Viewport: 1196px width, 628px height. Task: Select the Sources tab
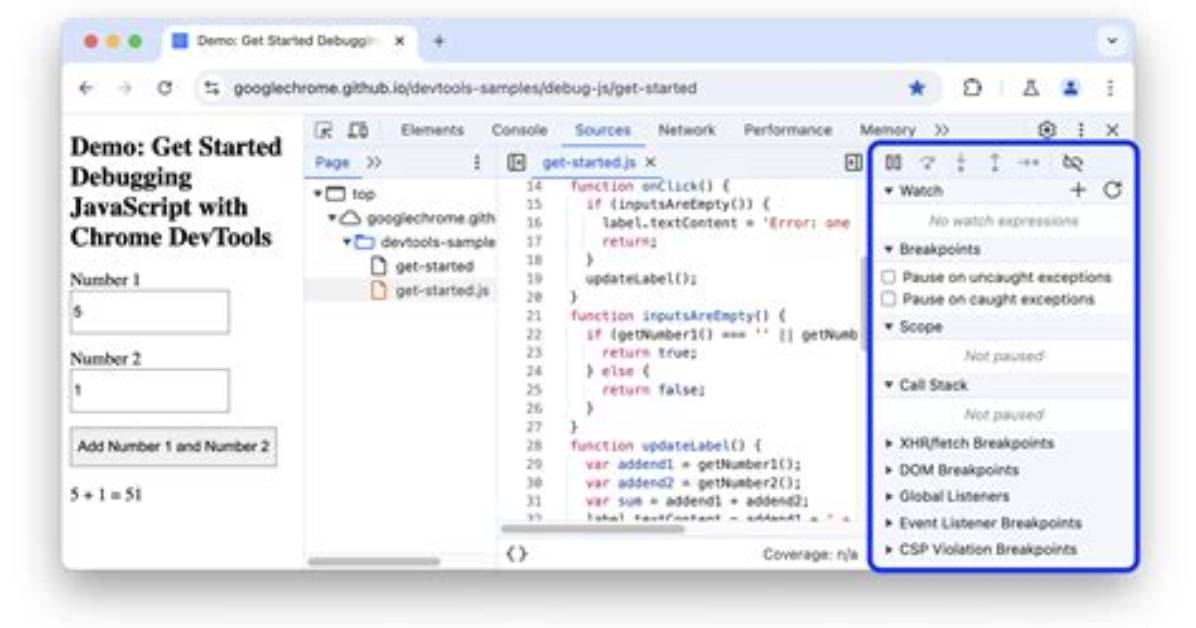(x=603, y=130)
